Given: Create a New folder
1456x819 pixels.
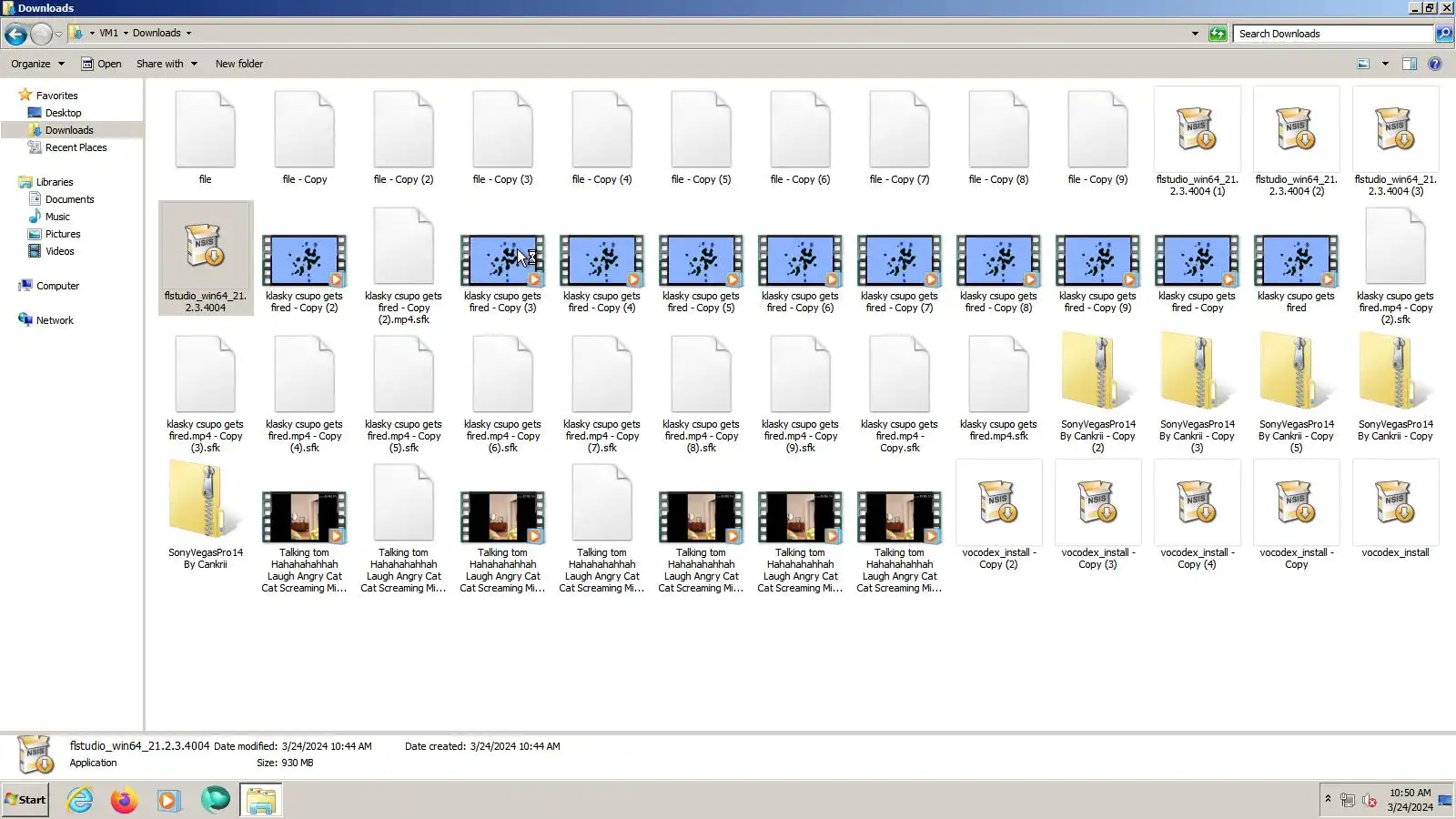Looking at the screenshot, I should pyautogui.click(x=239, y=64).
